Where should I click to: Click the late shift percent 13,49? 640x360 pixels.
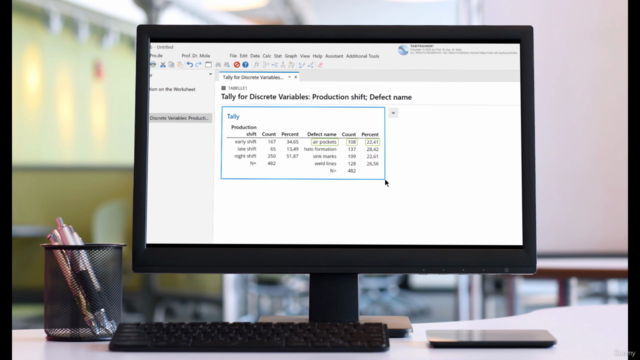coord(292,149)
